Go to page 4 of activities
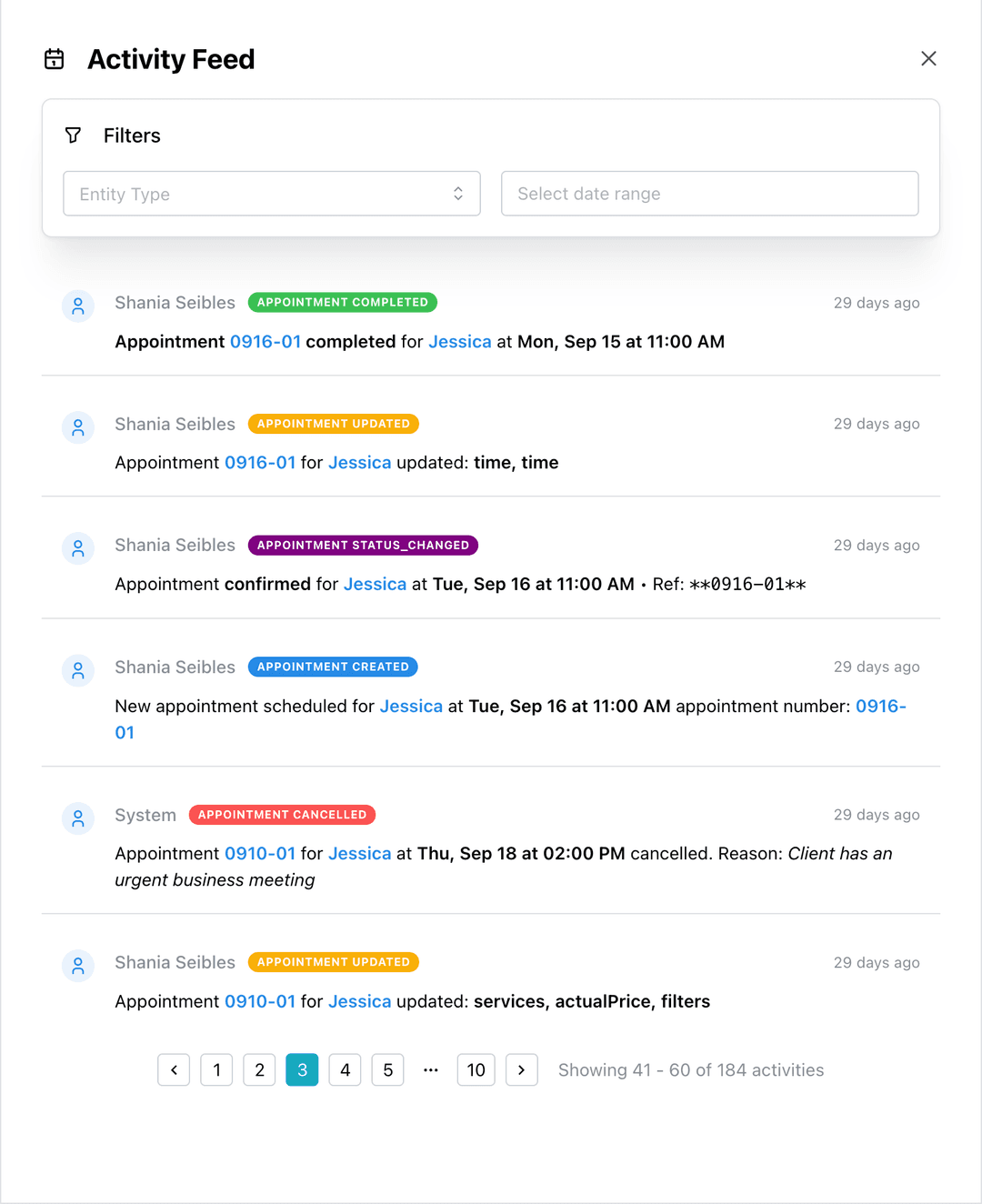The width and height of the screenshot is (982, 1204). (x=345, y=1070)
